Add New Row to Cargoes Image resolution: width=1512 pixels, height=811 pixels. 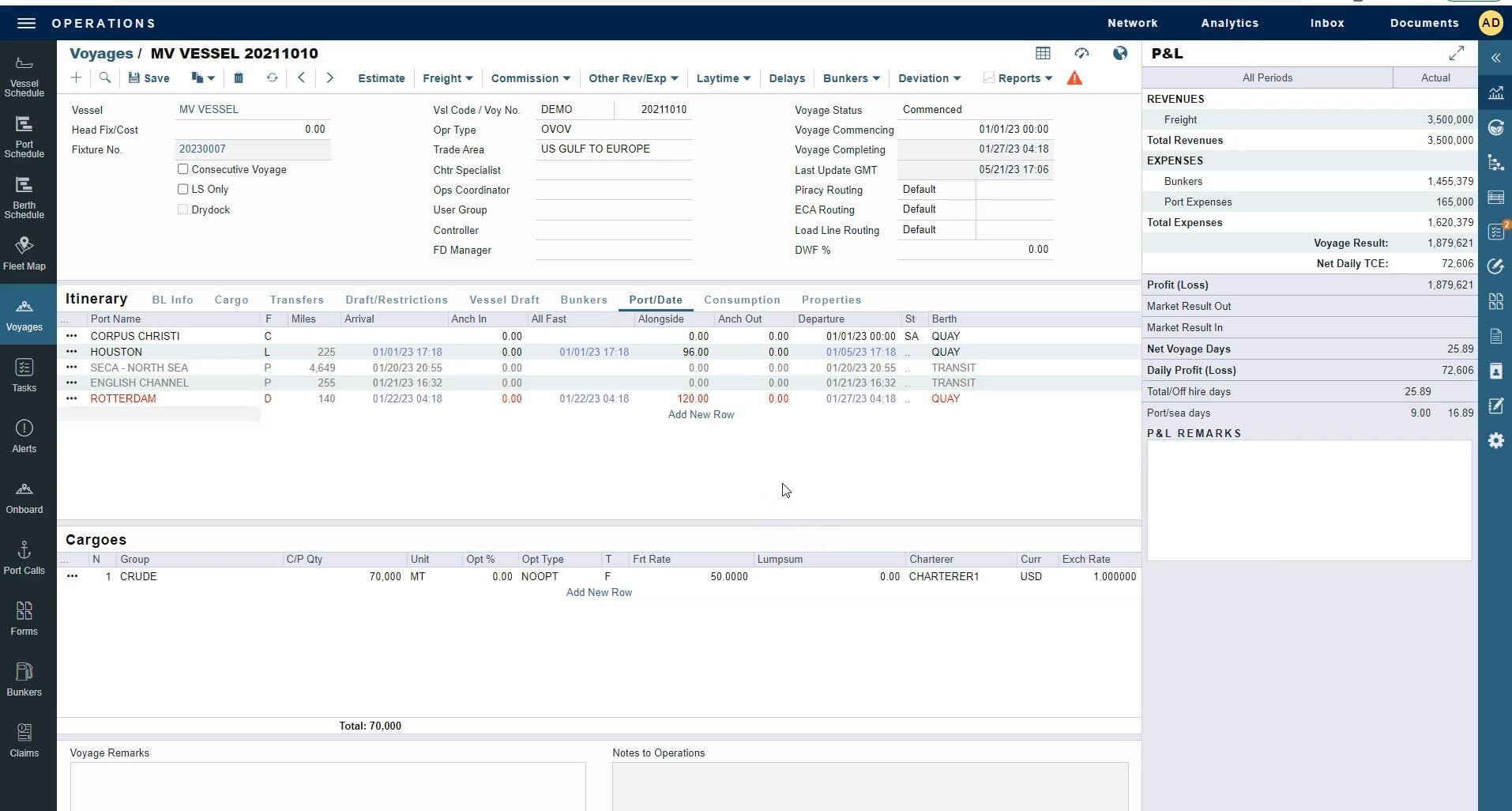599,592
